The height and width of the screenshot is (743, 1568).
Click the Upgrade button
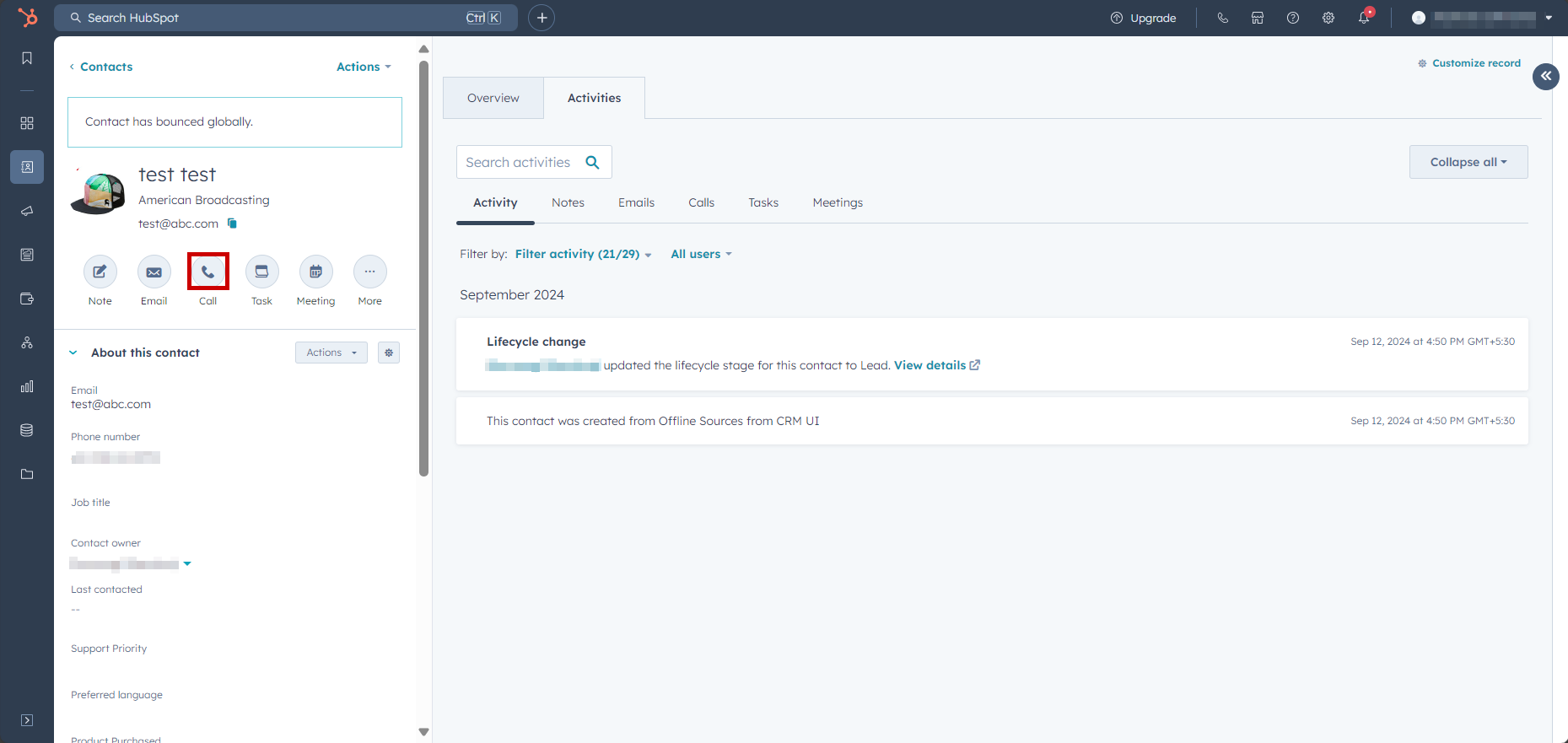pyautogui.click(x=1143, y=18)
